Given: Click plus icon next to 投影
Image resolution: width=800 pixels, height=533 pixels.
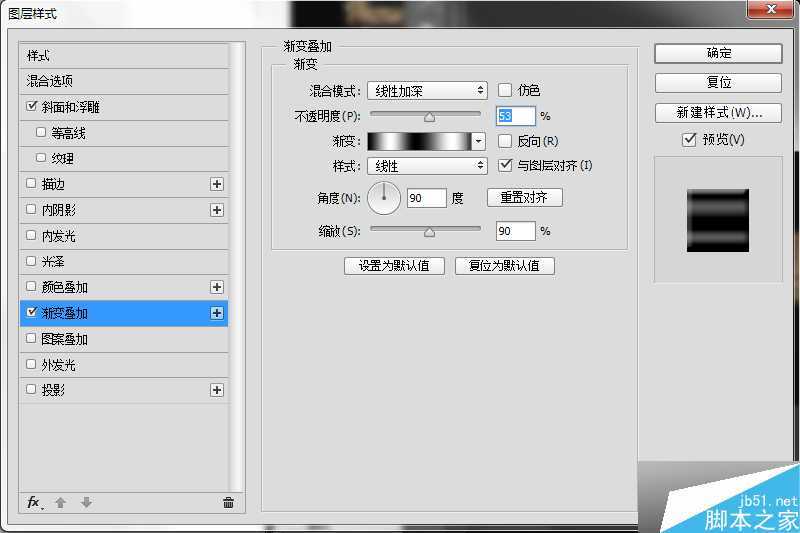Looking at the screenshot, I should [216, 390].
